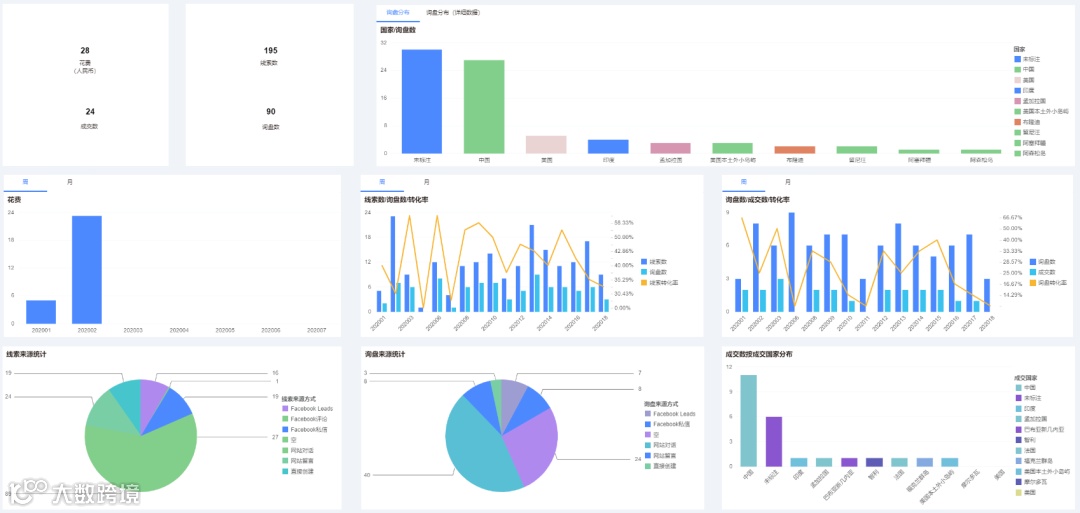Click the 成交数按成交国家分布 chart title
This screenshot has width=1080, height=513.
(x=758, y=355)
